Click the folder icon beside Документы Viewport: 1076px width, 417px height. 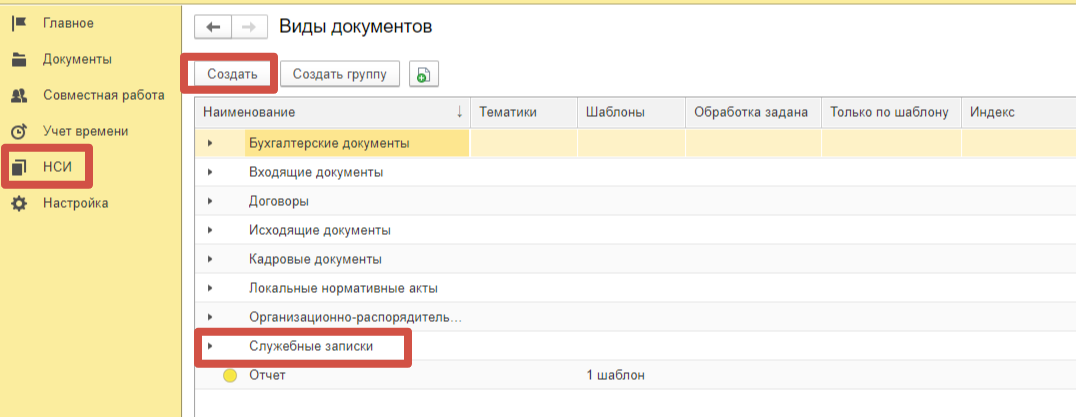pos(18,59)
